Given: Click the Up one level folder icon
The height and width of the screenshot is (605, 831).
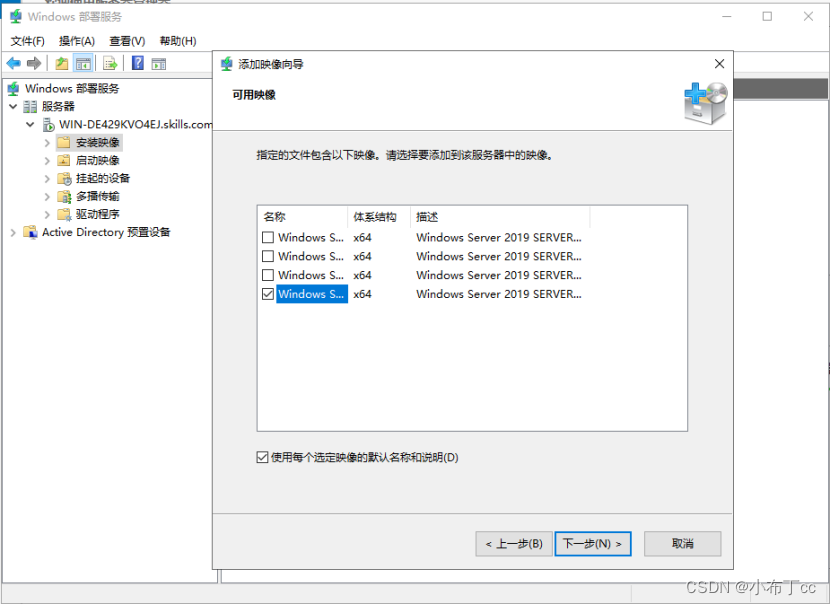Looking at the screenshot, I should (x=62, y=64).
